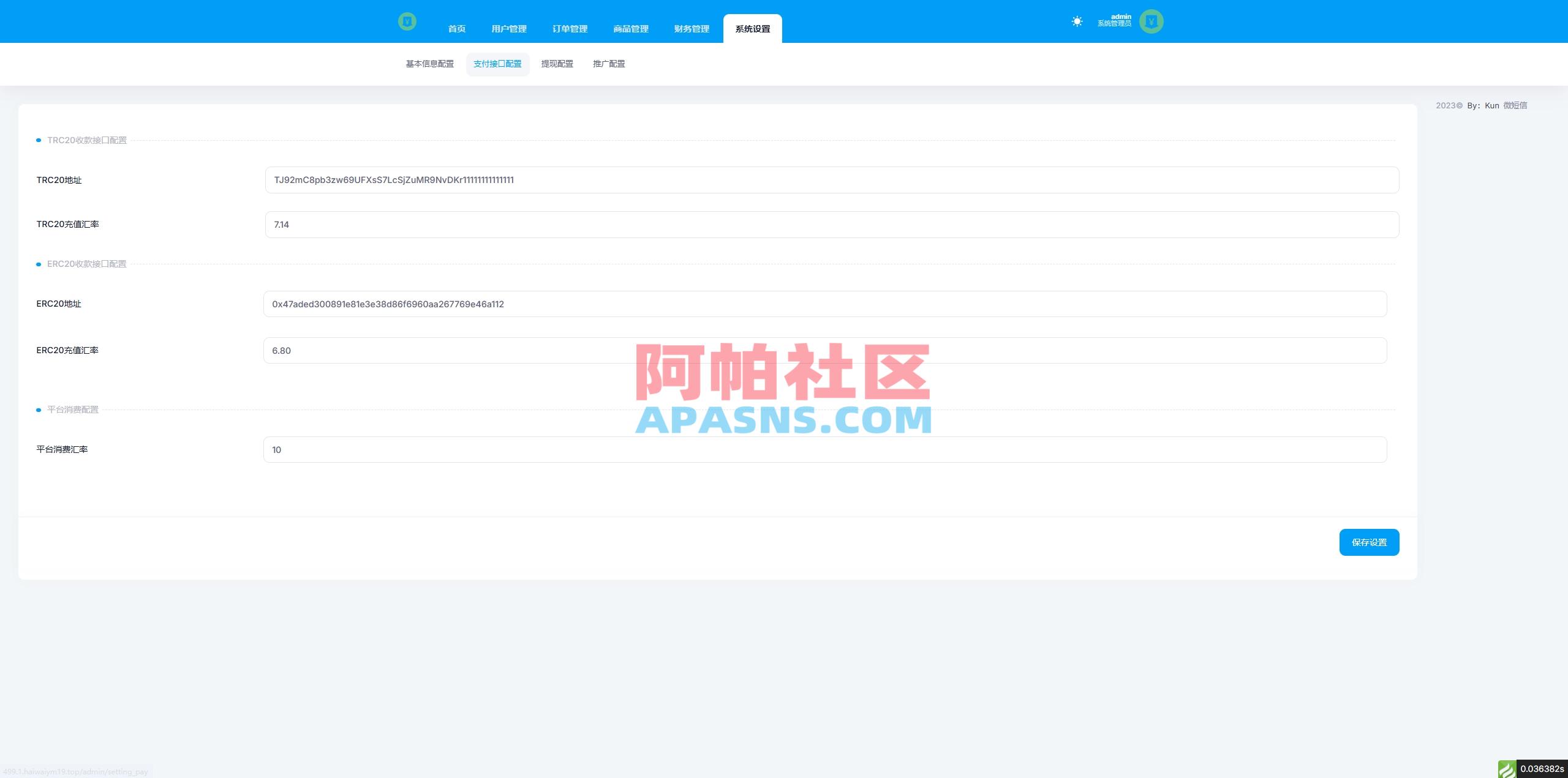Viewport: 1568px width, 778px height.
Task: Open the 系统设置 menu
Action: [x=752, y=28]
